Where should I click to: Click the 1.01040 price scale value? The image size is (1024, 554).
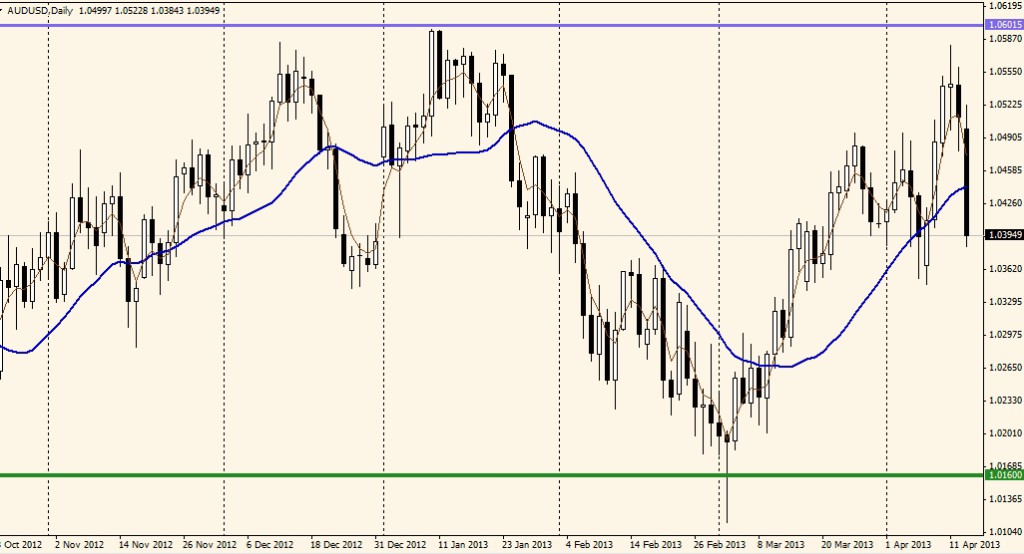click(x=1003, y=531)
